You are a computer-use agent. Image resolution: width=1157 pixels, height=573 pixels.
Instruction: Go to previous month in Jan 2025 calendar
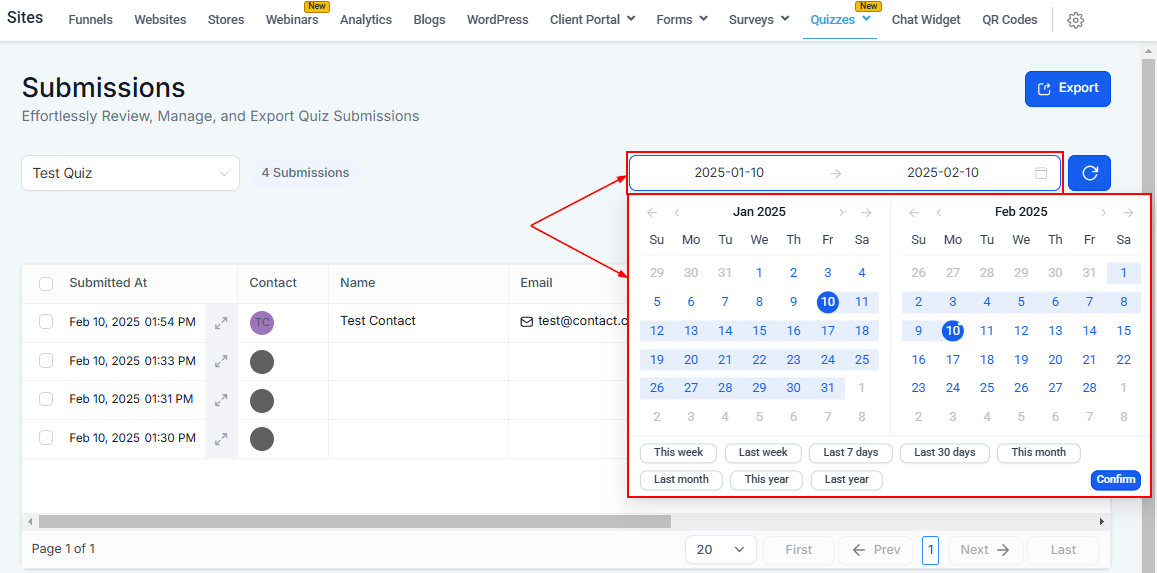click(677, 212)
